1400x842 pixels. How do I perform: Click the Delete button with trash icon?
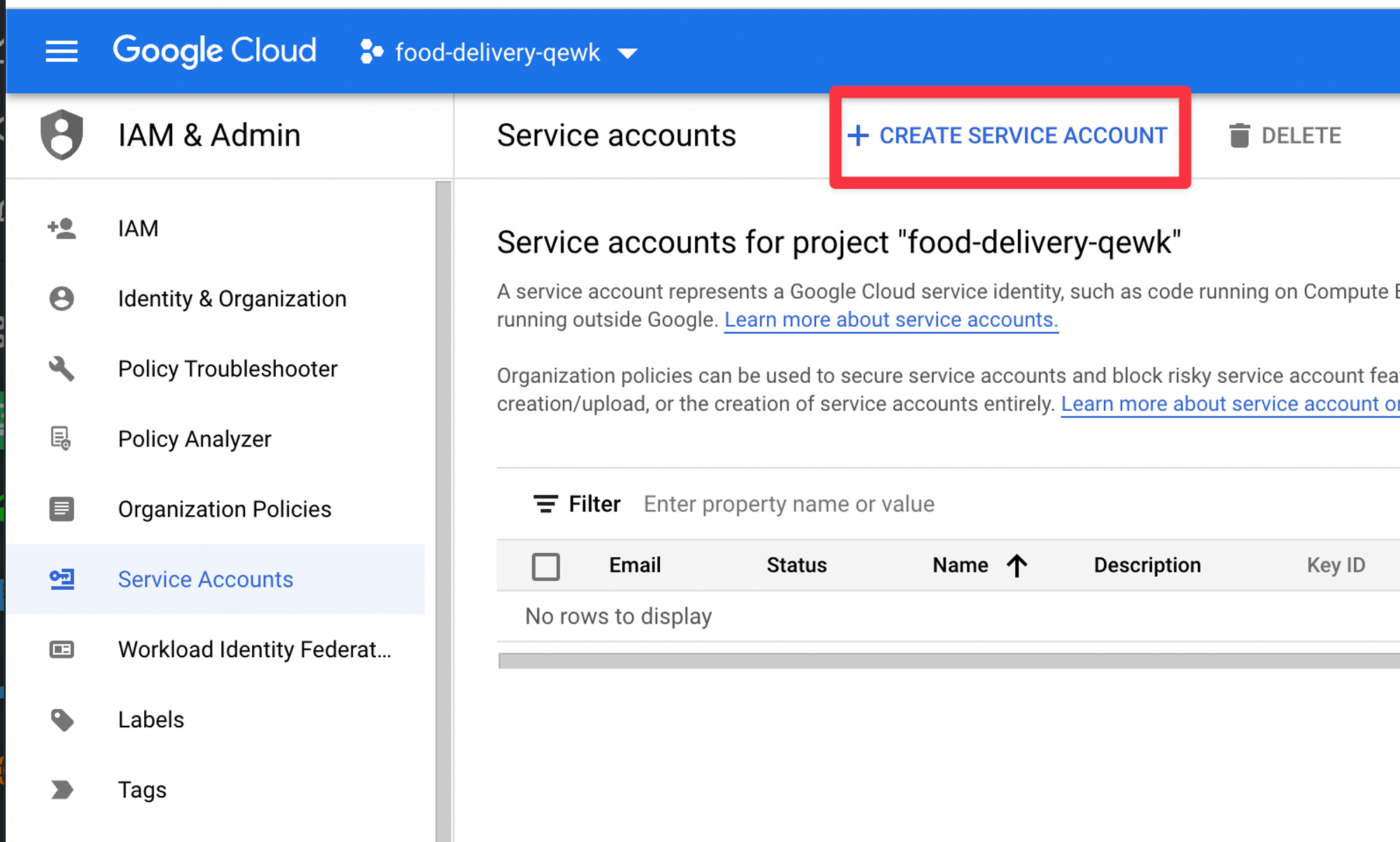(x=1285, y=136)
